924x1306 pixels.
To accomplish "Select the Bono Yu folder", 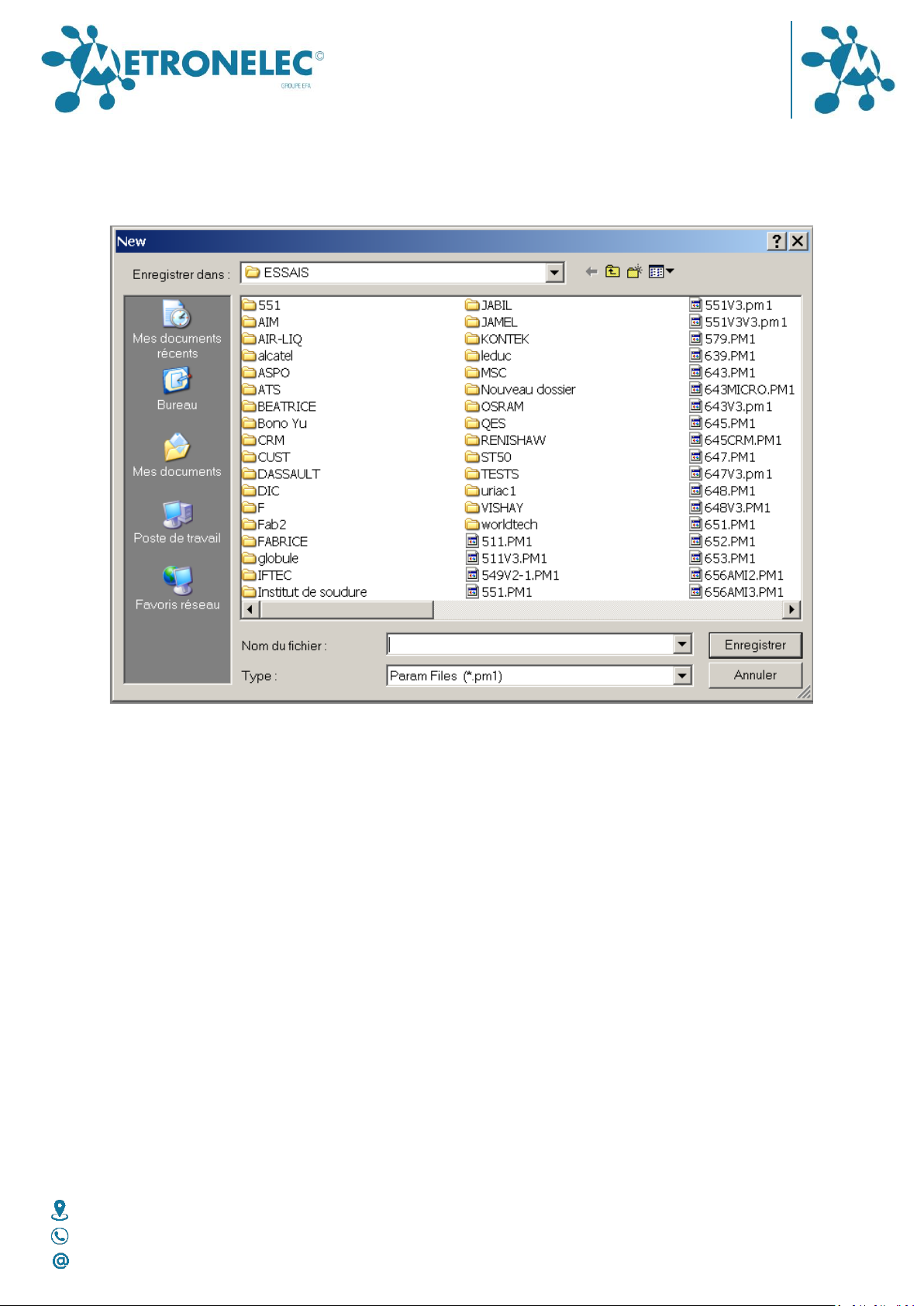I will tap(274, 423).
